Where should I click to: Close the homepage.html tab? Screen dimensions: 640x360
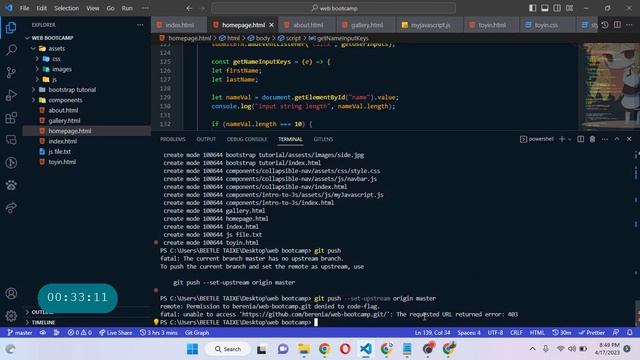pos(271,25)
